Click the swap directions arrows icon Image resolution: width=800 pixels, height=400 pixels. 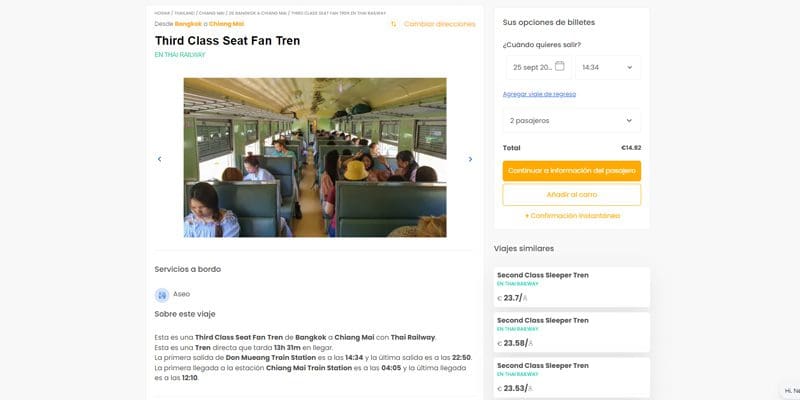coord(394,24)
